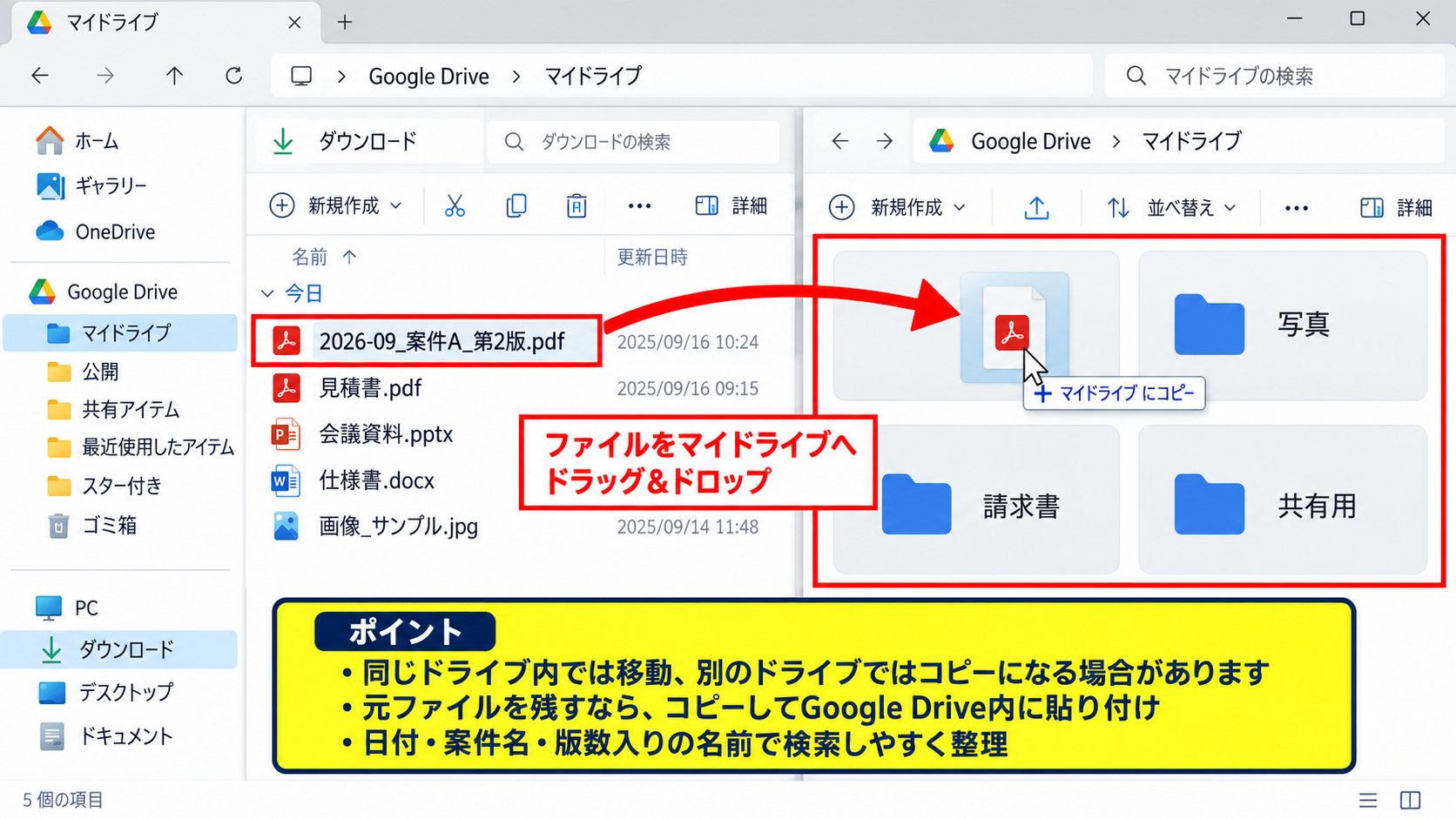Click the Google Drive breadcrumb in the right panel
Viewport: 1456px width, 819px height.
pyautogui.click(x=1030, y=141)
